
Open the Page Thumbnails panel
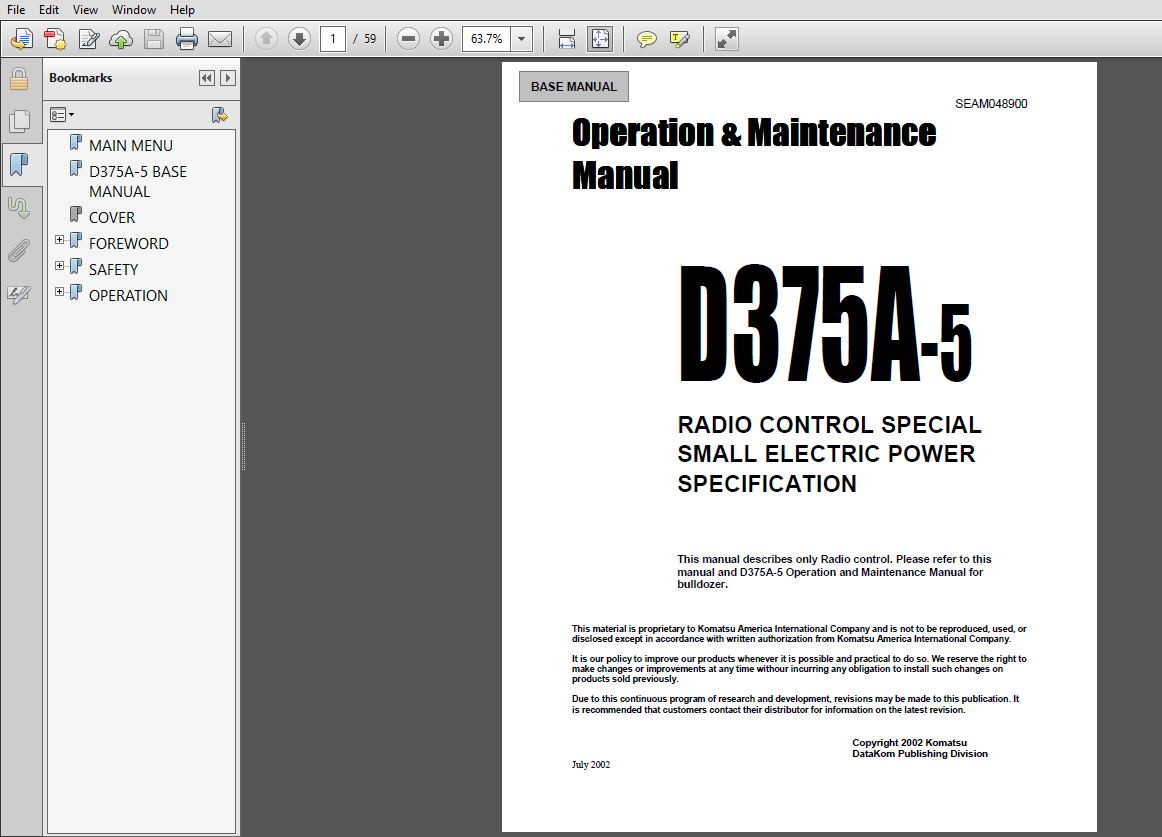click(19, 122)
